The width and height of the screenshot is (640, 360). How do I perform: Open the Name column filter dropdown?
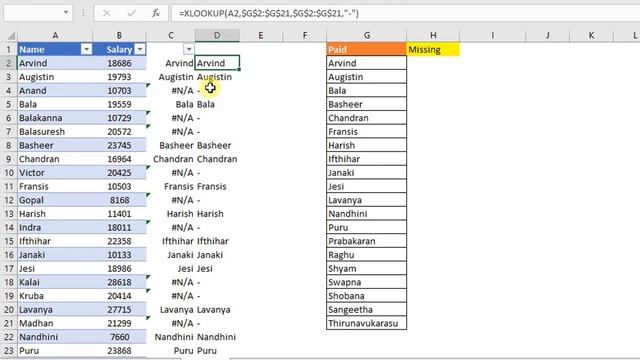pyautogui.click(x=86, y=49)
